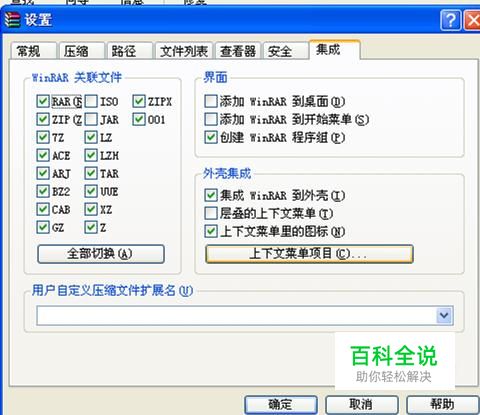Enable the JAR association checkbox

point(91,119)
